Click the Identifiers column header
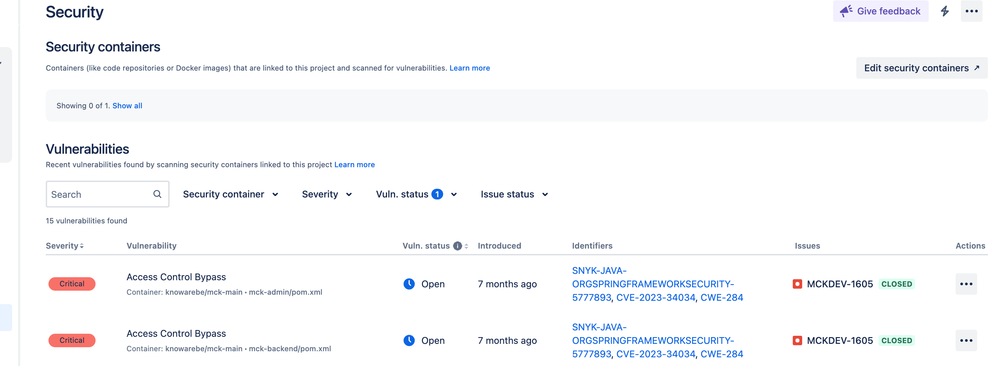998x366 pixels. coord(592,246)
